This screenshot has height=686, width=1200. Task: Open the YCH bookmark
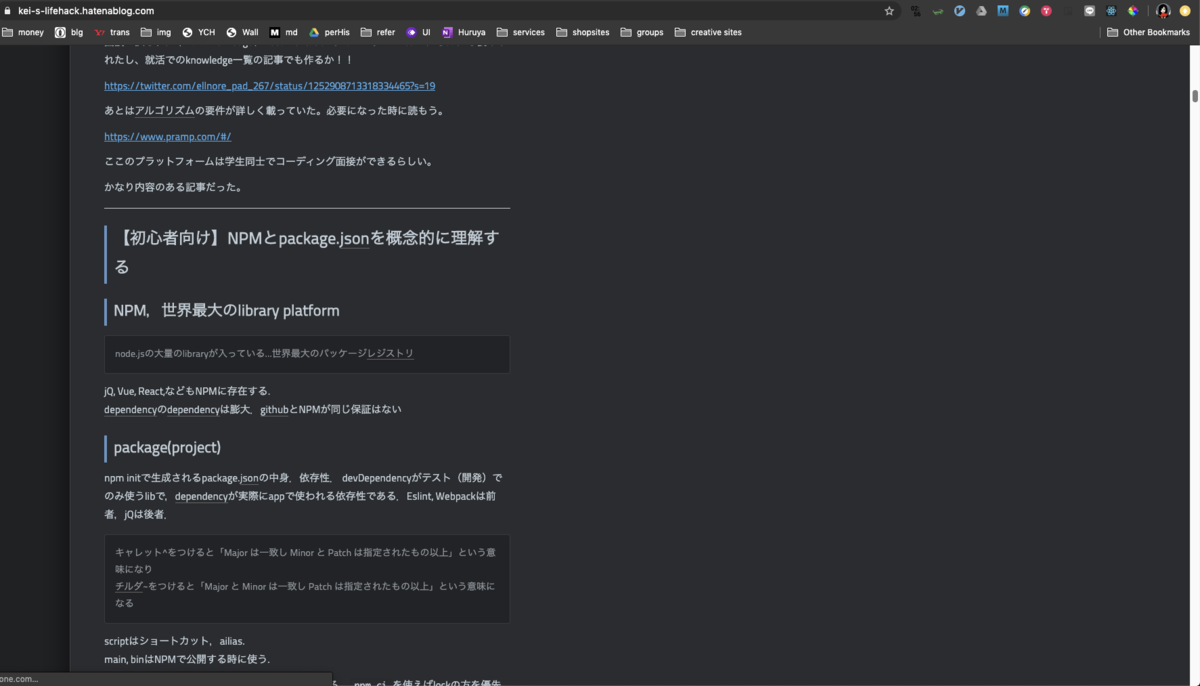[x=199, y=32]
